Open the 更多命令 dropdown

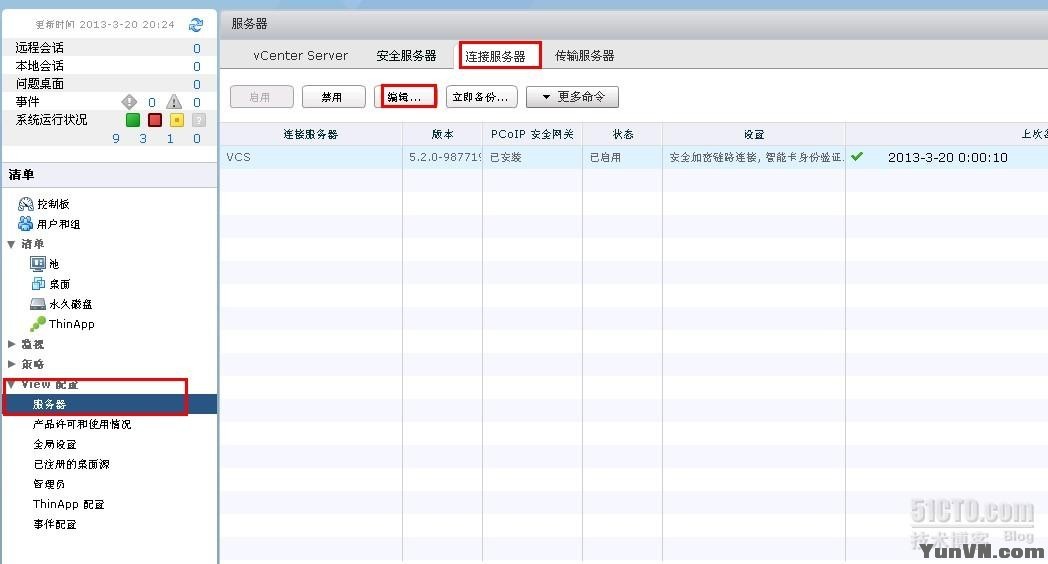coord(572,97)
